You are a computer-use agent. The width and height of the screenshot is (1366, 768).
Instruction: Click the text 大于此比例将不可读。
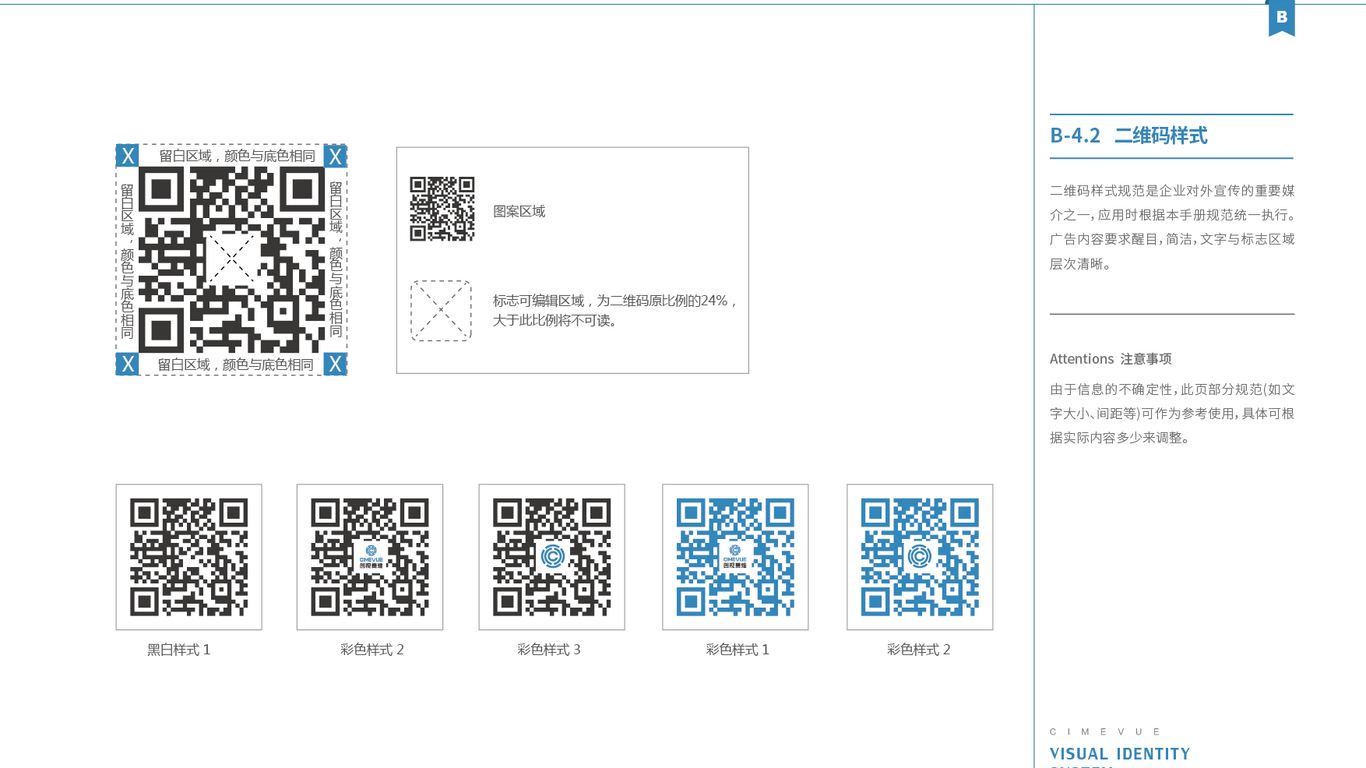point(555,321)
